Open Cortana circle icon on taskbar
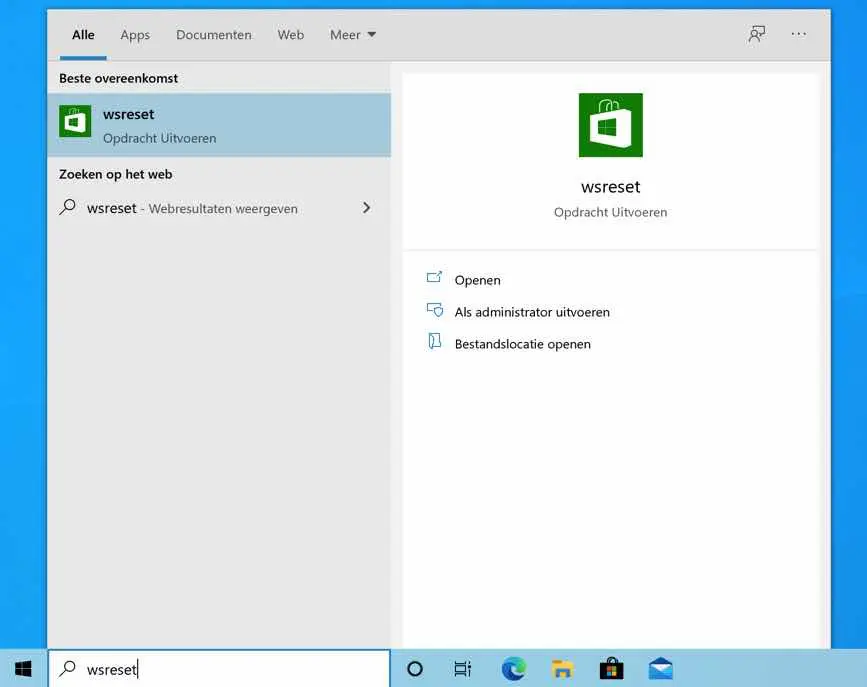This screenshot has width=867, height=687. 415,669
